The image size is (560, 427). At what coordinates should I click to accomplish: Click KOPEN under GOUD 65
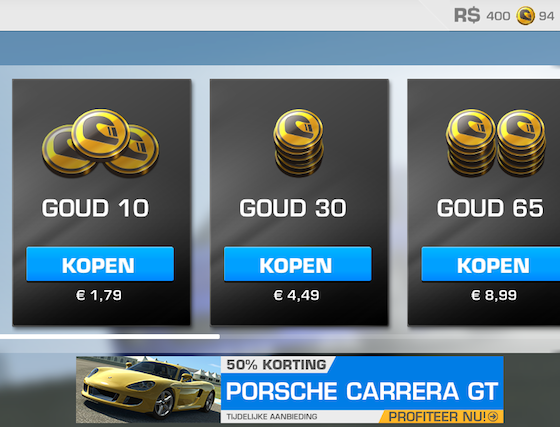491,264
